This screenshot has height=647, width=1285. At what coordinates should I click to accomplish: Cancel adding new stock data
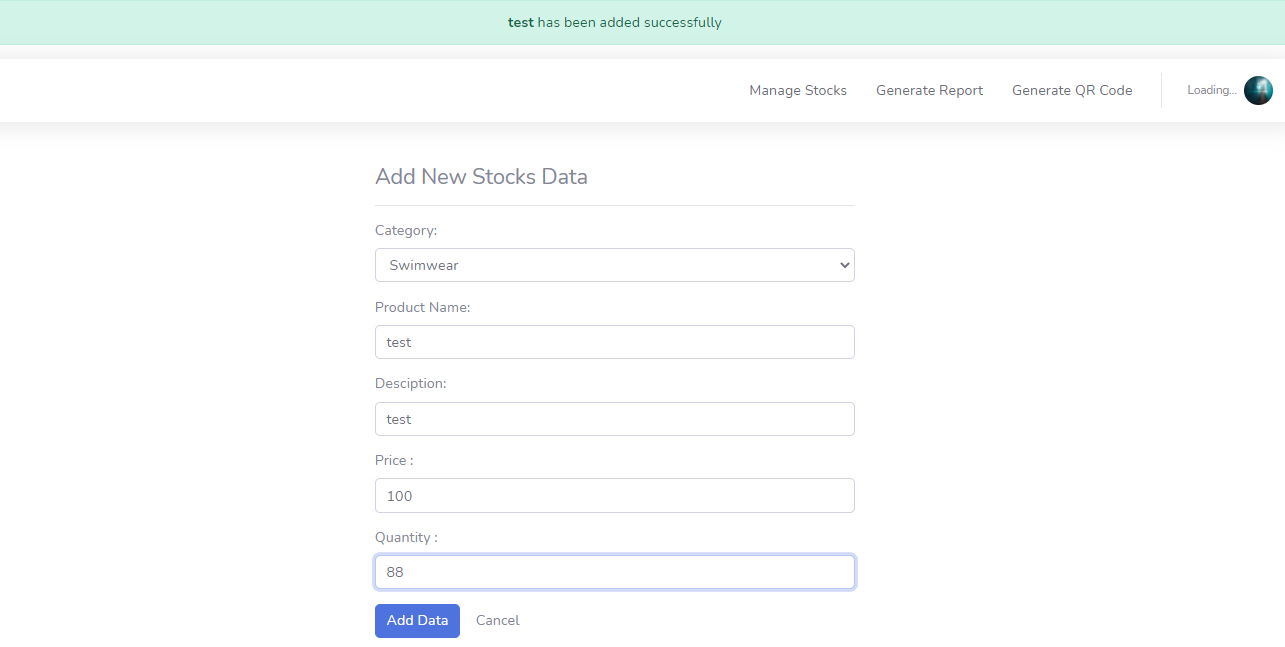pos(497,620)
